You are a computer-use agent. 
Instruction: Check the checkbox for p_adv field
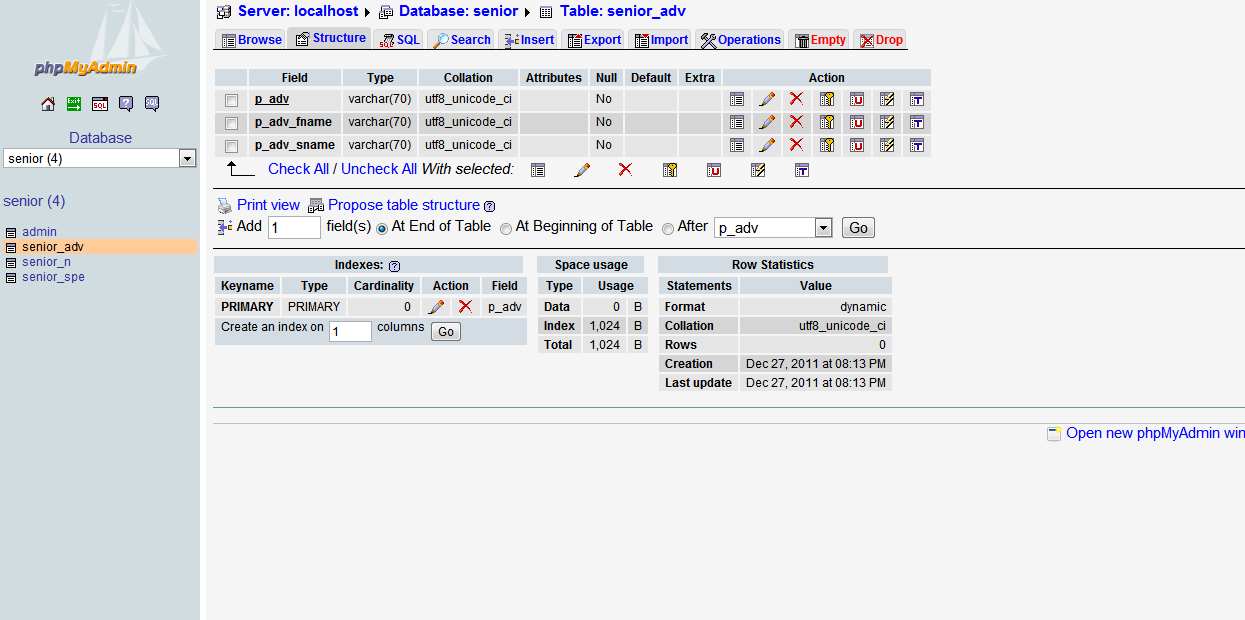pos(232,100)
